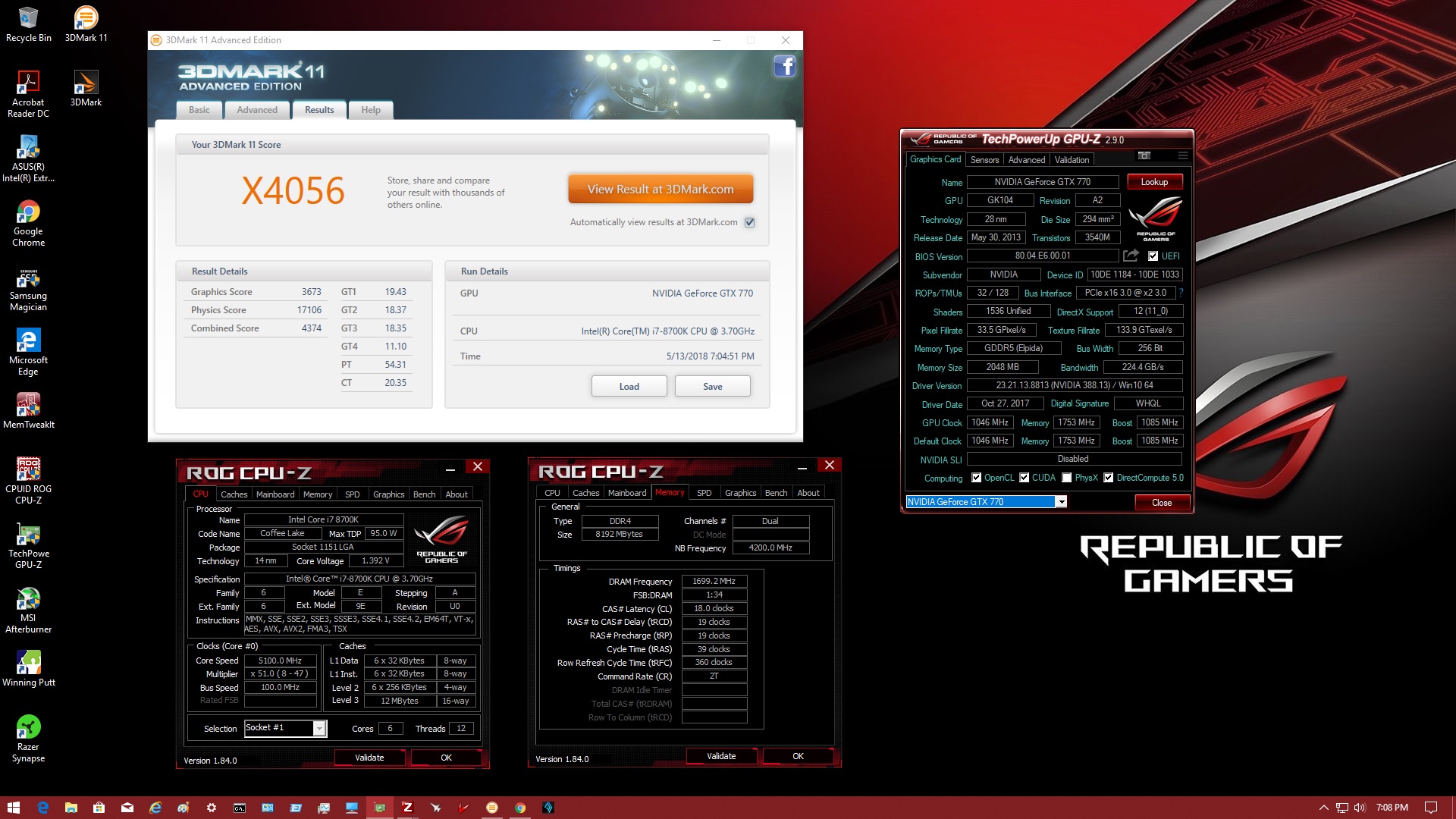Switch to the Sensors tab in GPU-Z

click(984, 160)
